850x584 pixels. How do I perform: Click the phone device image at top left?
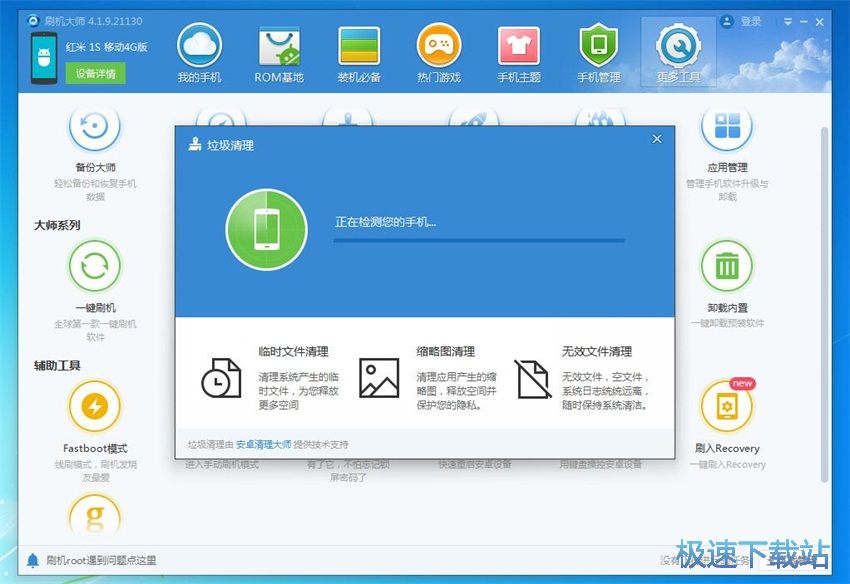tap(44, 57)
